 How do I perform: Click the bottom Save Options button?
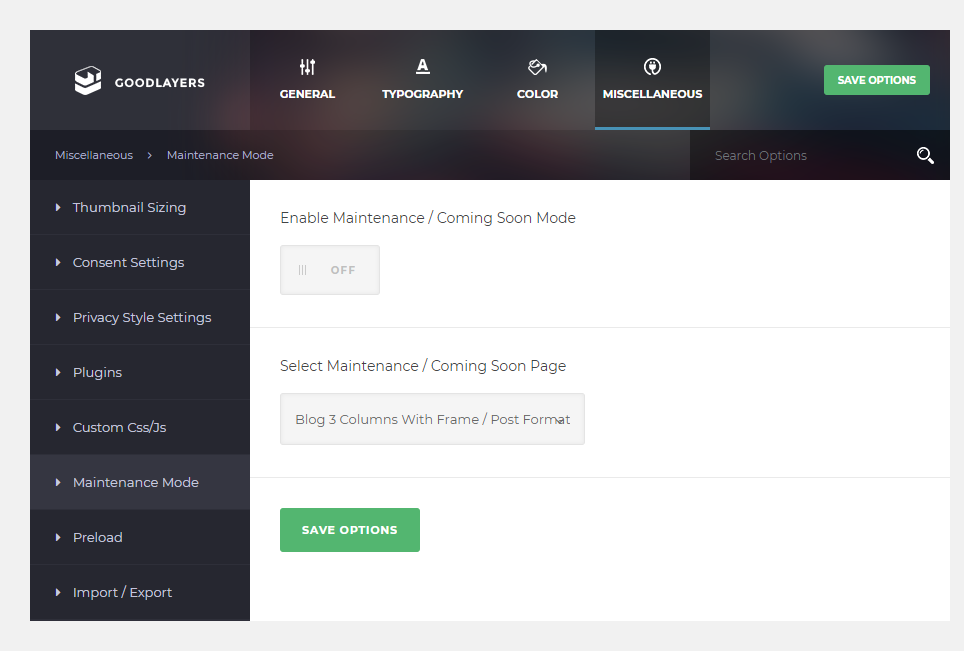coord(350,530)
